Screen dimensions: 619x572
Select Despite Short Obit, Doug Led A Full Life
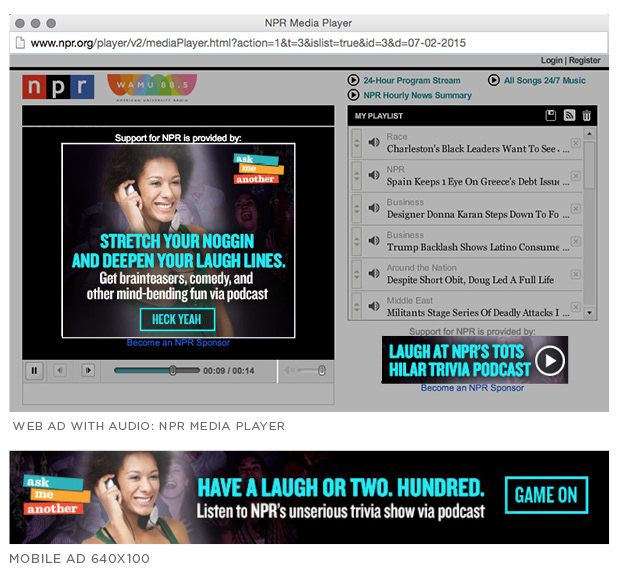(x=470, y=280)
